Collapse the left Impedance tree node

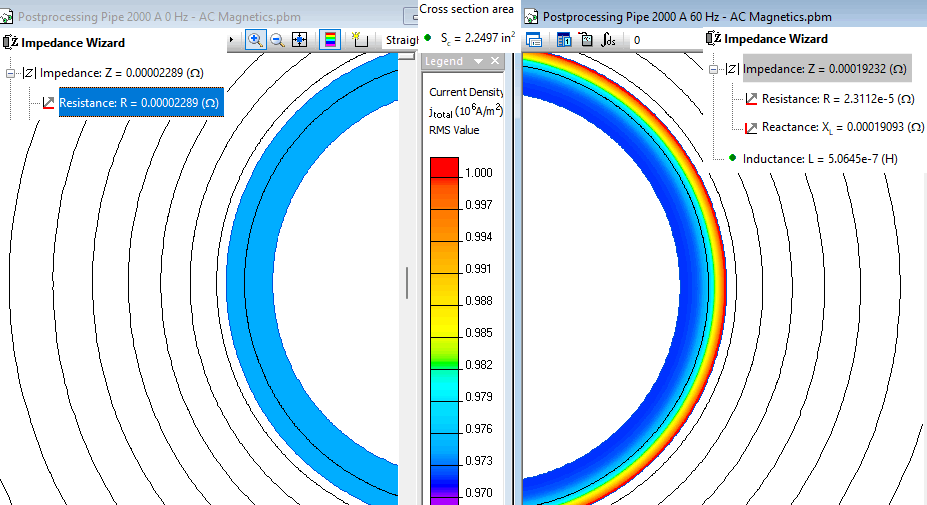coord(10,73)
